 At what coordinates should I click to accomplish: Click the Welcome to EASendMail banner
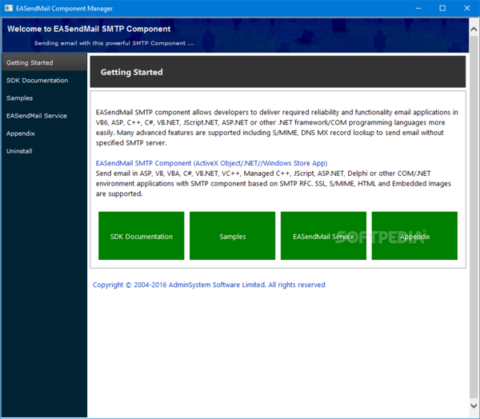tap(235, 35)
